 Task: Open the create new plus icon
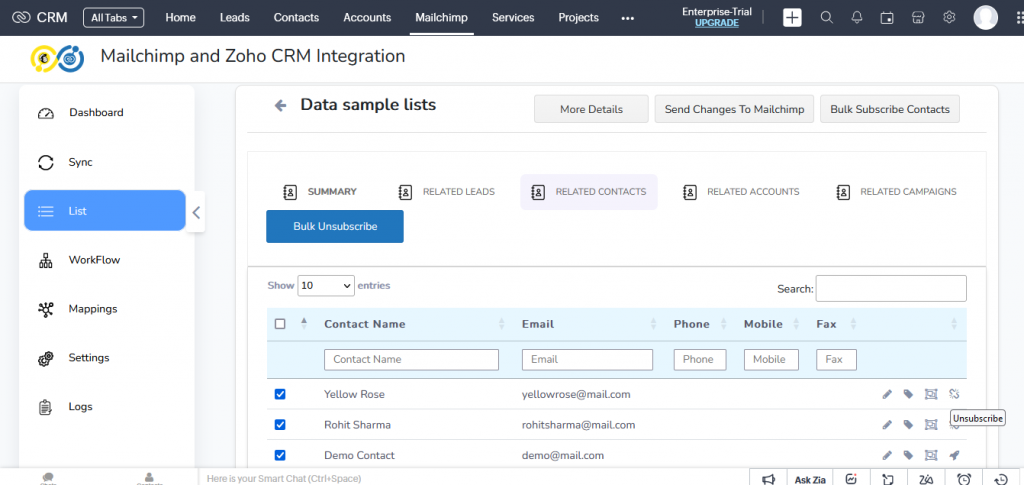(x=792, y=18)
